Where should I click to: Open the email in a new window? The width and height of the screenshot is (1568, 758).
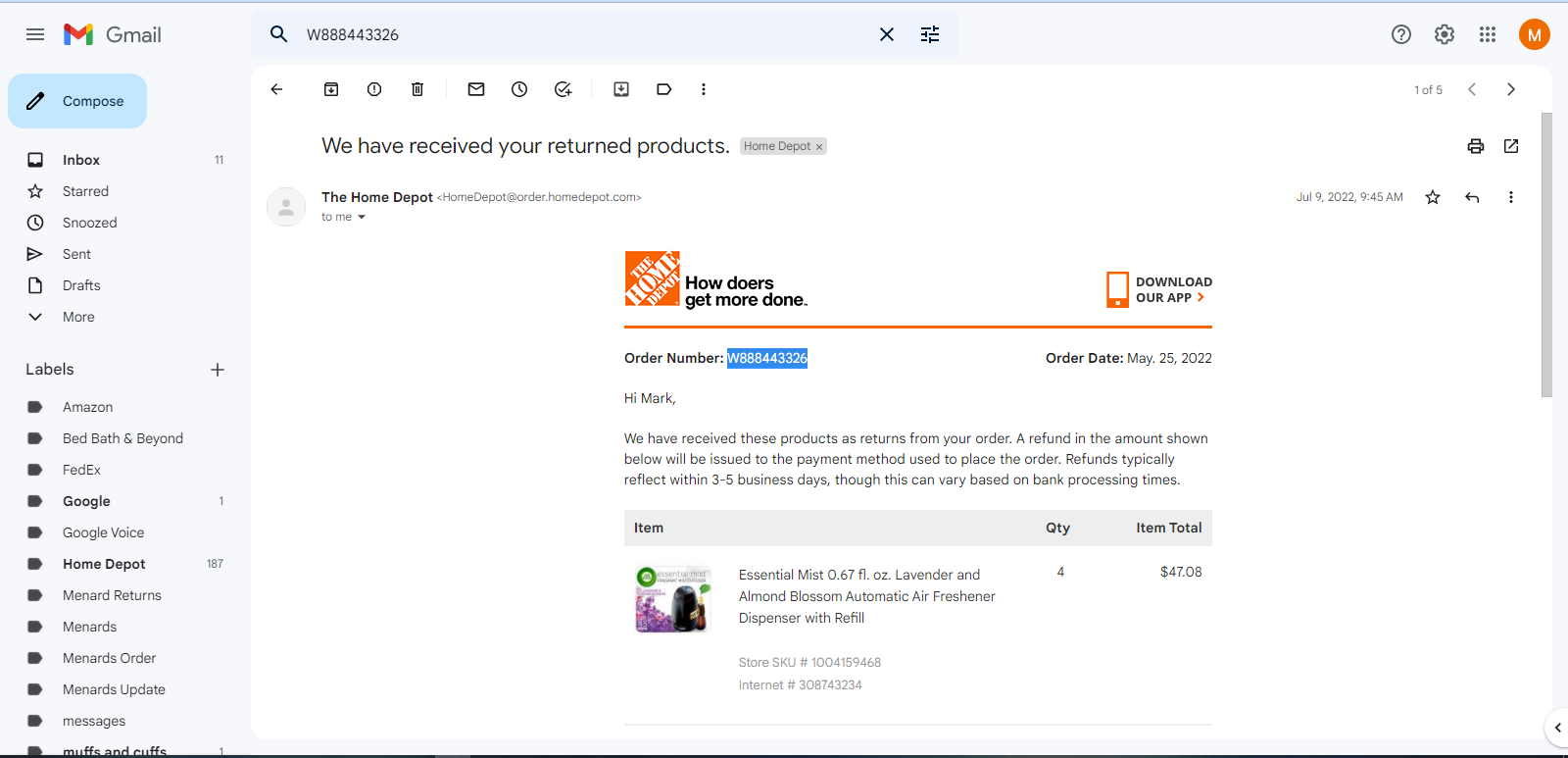point(1511,146)
